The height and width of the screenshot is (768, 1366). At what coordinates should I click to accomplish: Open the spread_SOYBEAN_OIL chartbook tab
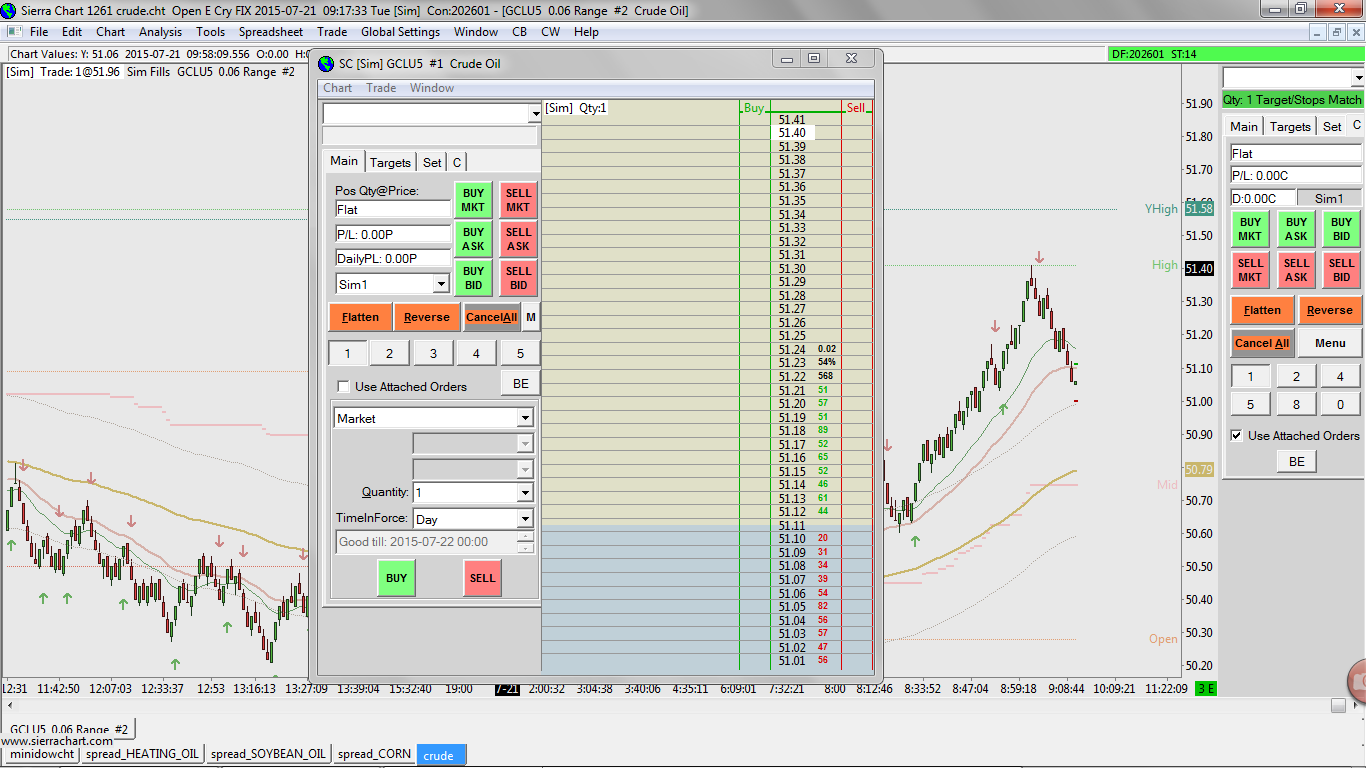(269, 754)
